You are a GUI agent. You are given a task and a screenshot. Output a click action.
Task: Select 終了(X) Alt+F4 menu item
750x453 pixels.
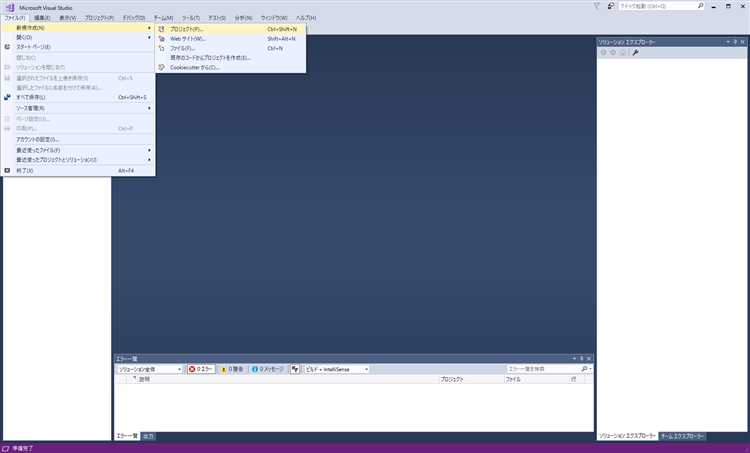78,170
